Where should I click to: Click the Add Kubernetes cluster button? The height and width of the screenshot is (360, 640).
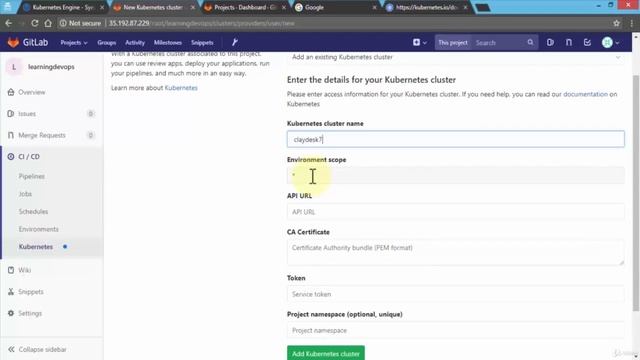click(x=326, y=353)
